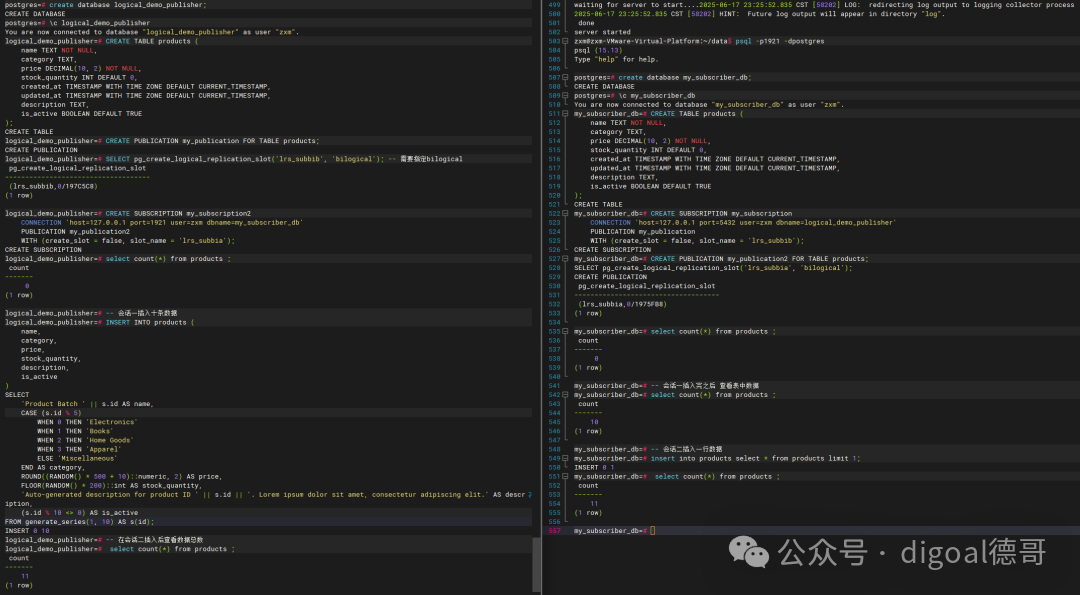Image resolution: width=1080 pixels, height=595 pixels.
Task: Collapse the fold marker at line 542
Action: click(x=565, y=395)
